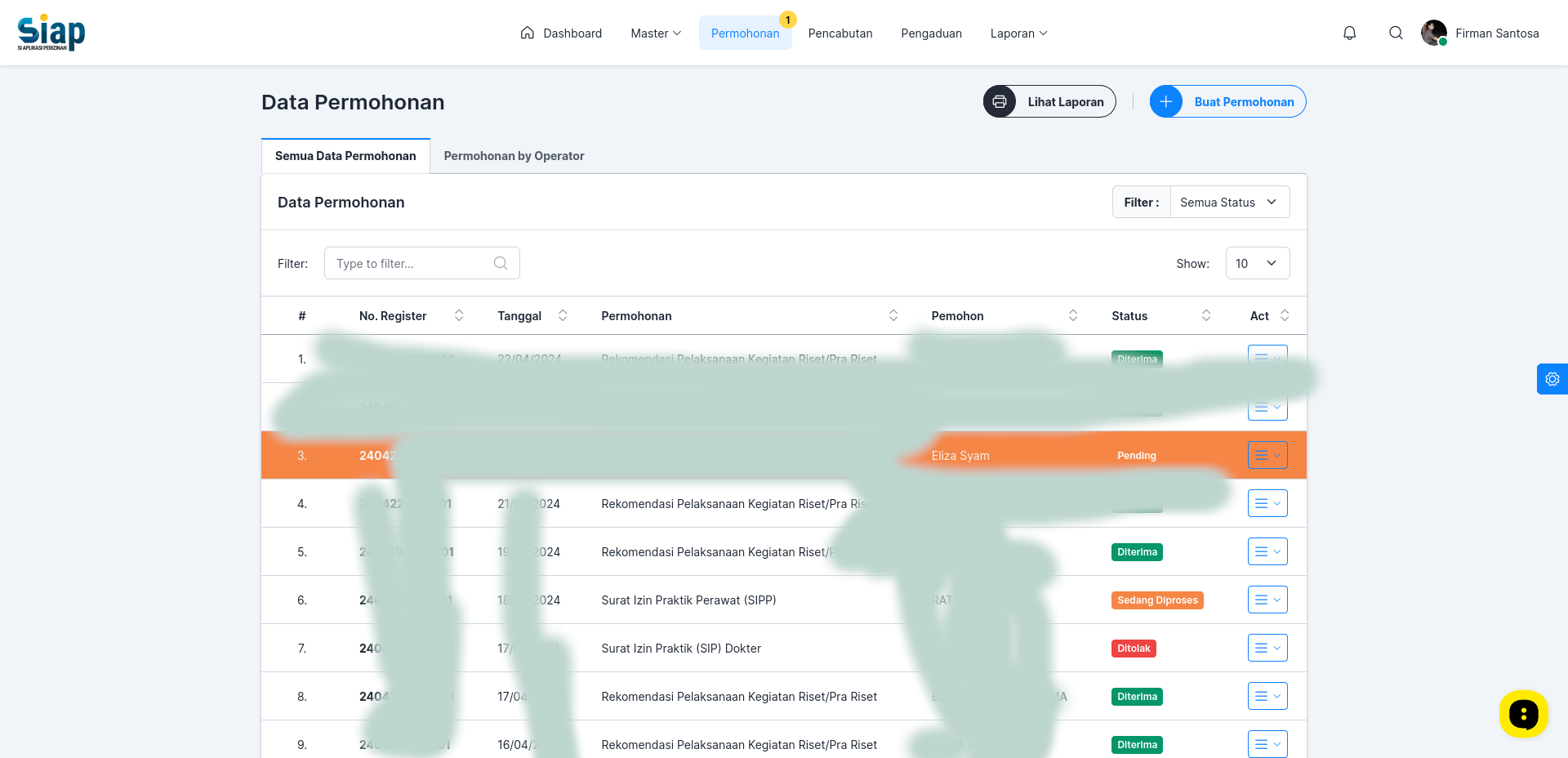The image size is (1568, 758).
Task: Open the yellow chat widget bubble
Action: point(1523,714)
